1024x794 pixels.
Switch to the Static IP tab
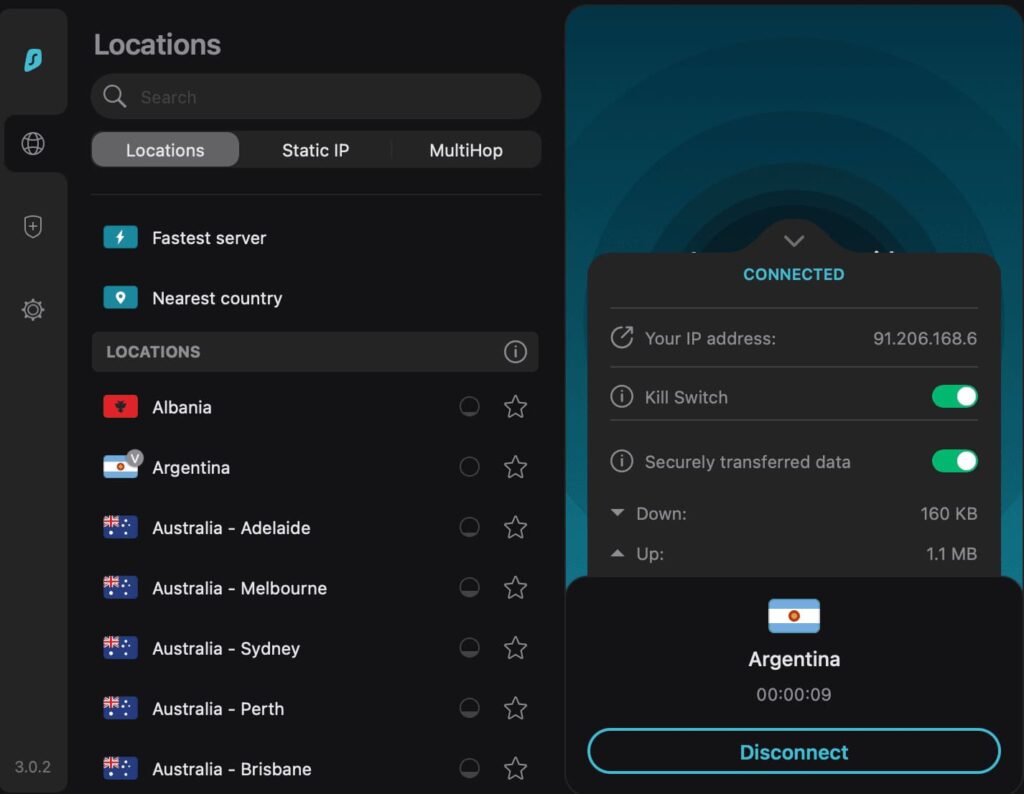(x=315, y=150)
